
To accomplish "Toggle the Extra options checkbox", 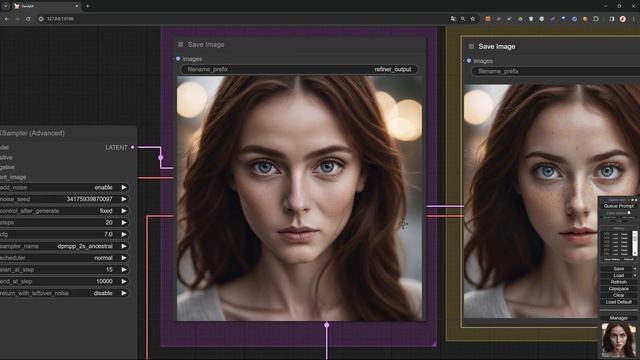I will tap(629, 213).
